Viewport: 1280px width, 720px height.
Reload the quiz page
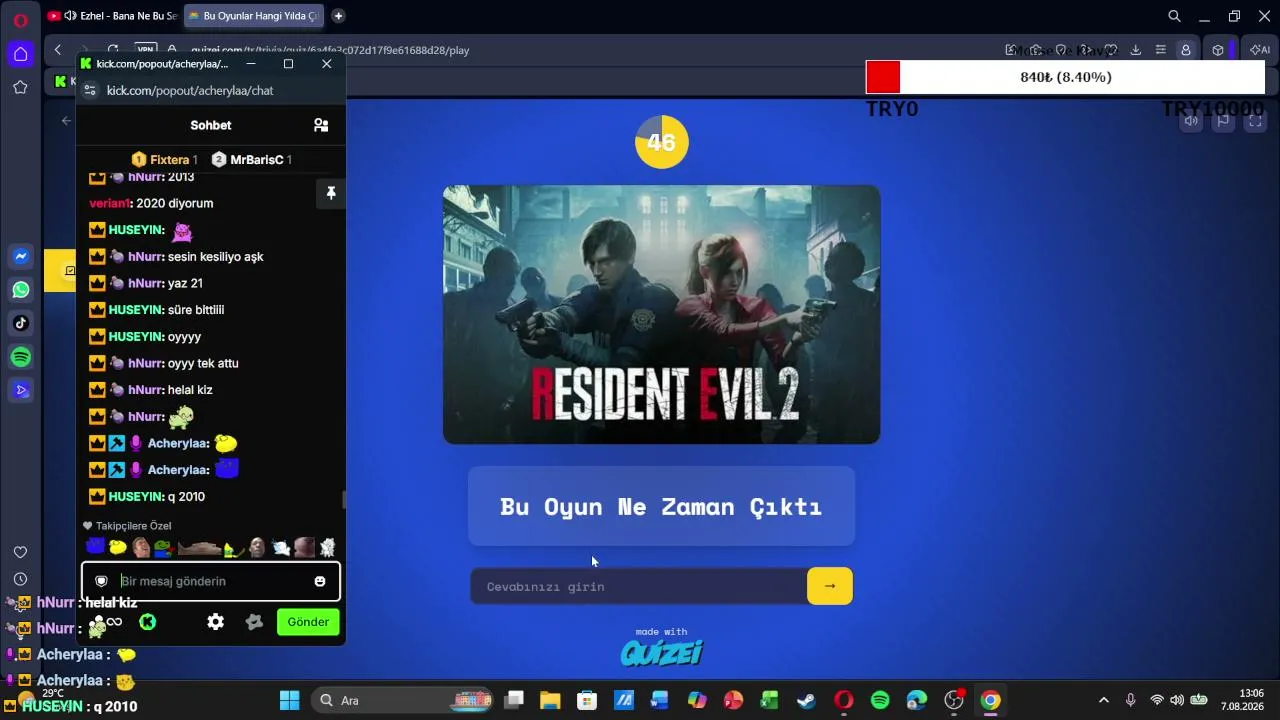coord(113,50)
